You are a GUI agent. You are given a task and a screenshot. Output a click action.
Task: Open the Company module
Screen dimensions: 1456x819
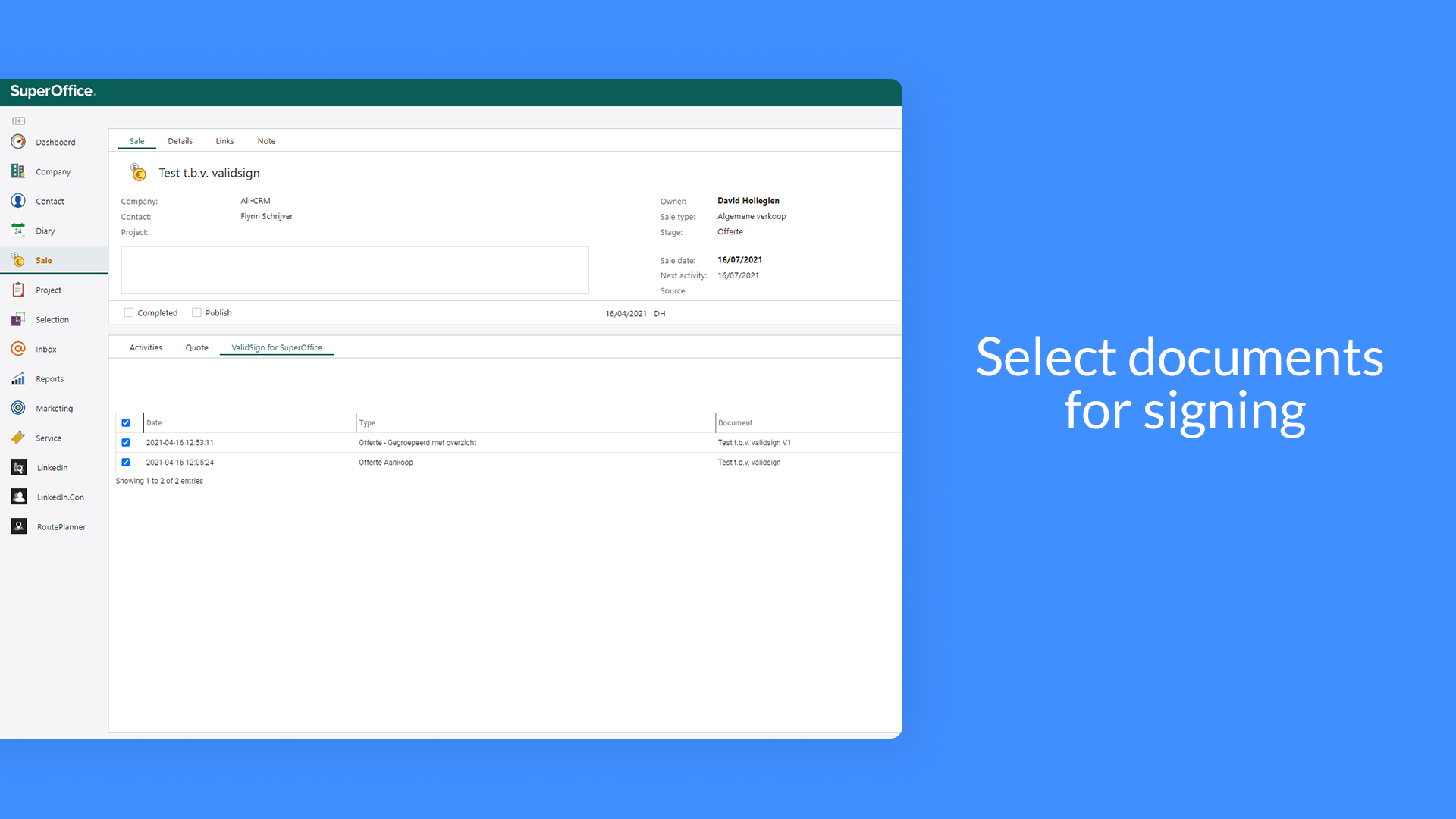point(53,171)
